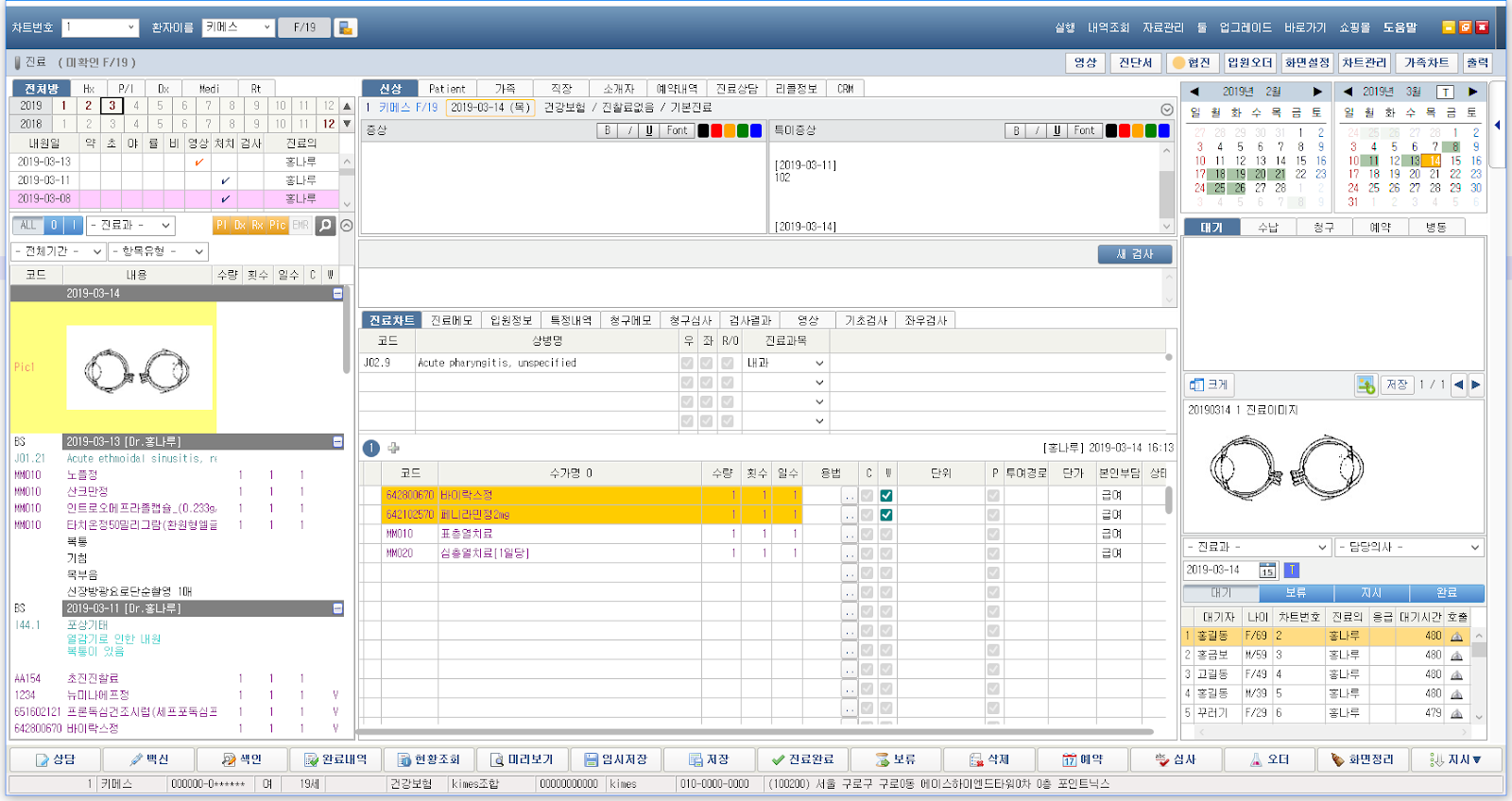Click the magnifier search icon beside EMR
Screen dimensions: 1512x801
[x=326, y=226]
